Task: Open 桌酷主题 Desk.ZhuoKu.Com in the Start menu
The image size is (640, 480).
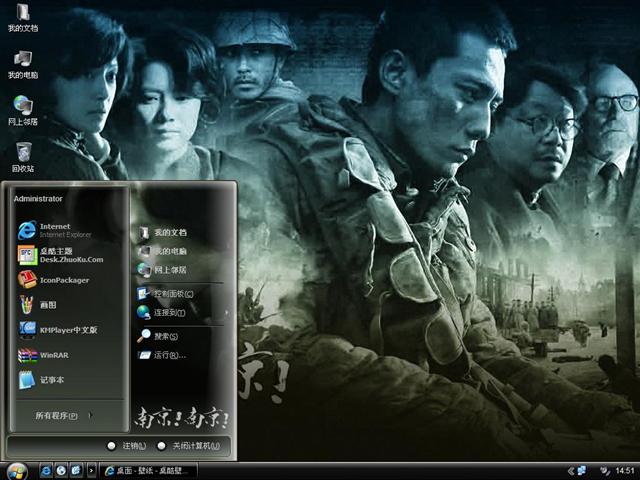Action: click(x=60, y=255)
